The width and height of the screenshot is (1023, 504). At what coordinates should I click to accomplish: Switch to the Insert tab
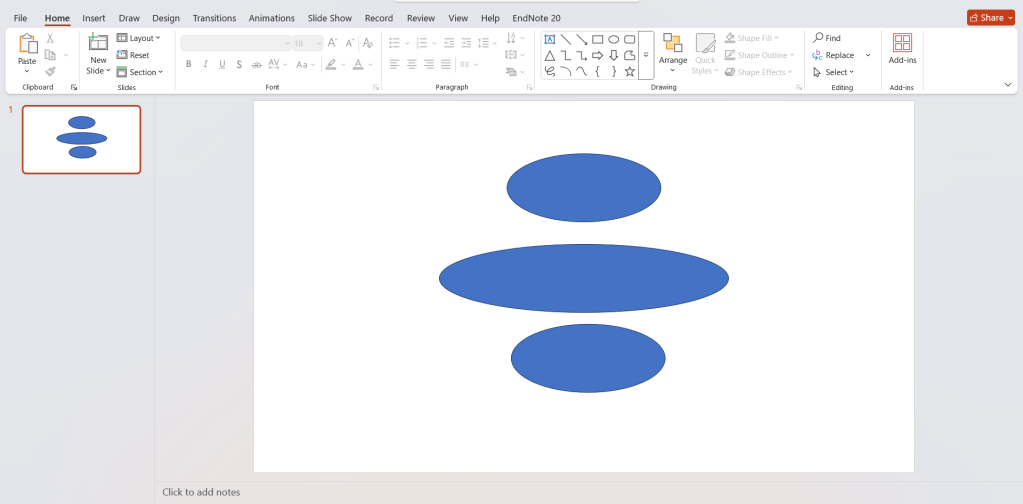94,18
